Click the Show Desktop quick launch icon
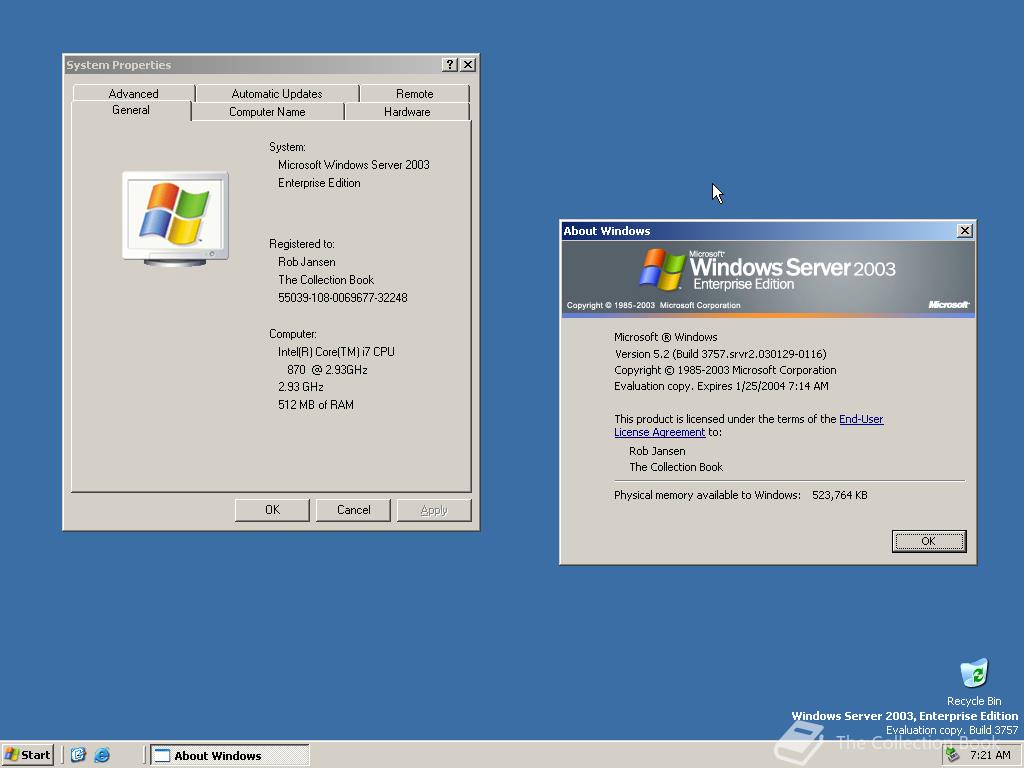This screenshot has width=1024, height=768. point(78,755)
